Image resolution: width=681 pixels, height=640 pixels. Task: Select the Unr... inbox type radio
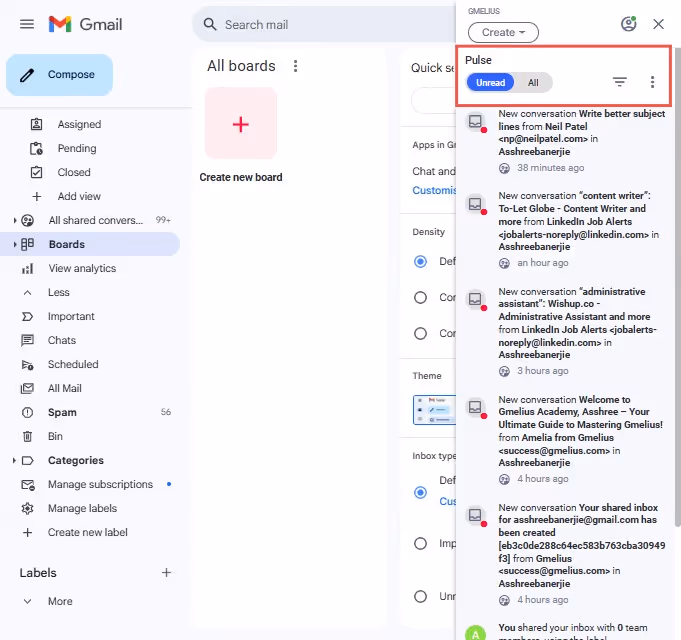point(420,596)
